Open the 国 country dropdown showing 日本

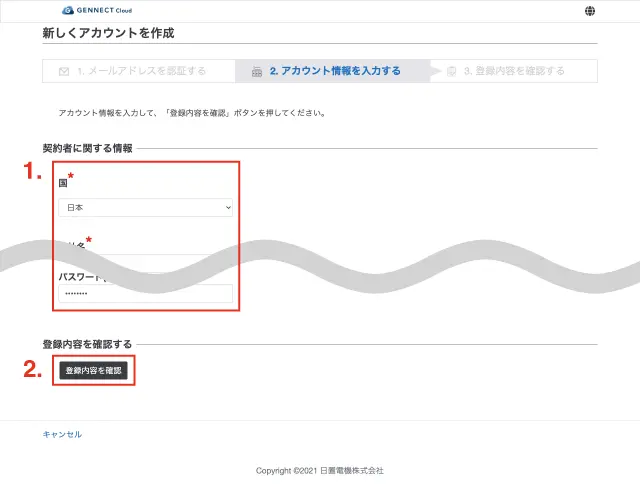tap(145, 207)
